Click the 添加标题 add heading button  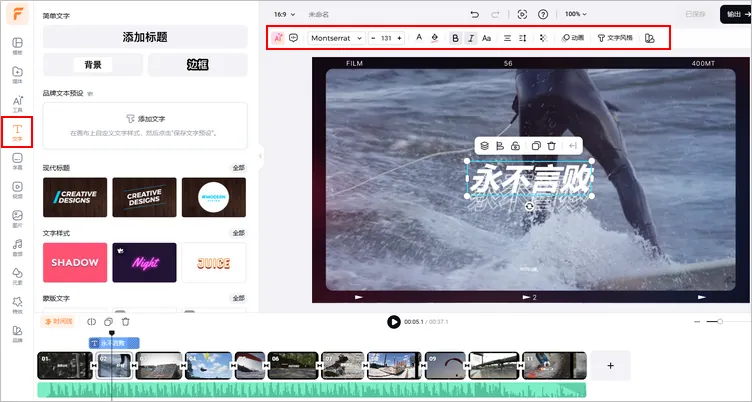click(x=145, y=37)
